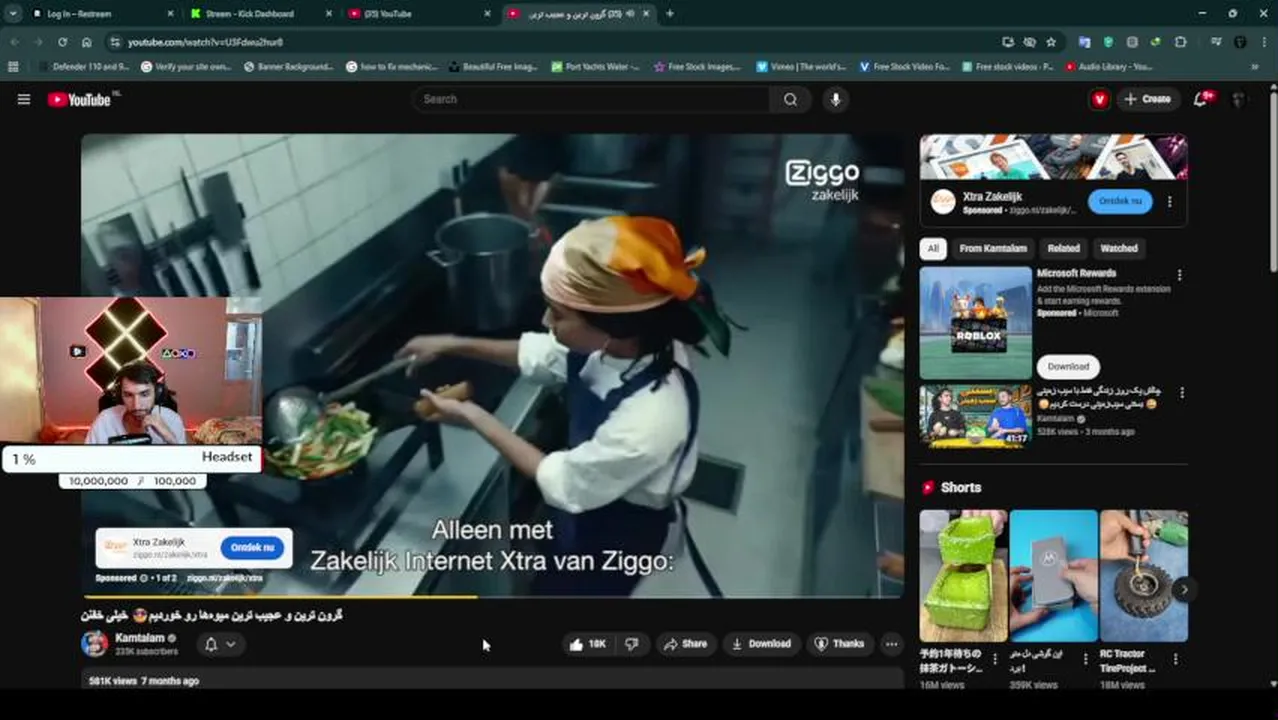
Task: Click the magnifier search button
Action: coord(791,99)
